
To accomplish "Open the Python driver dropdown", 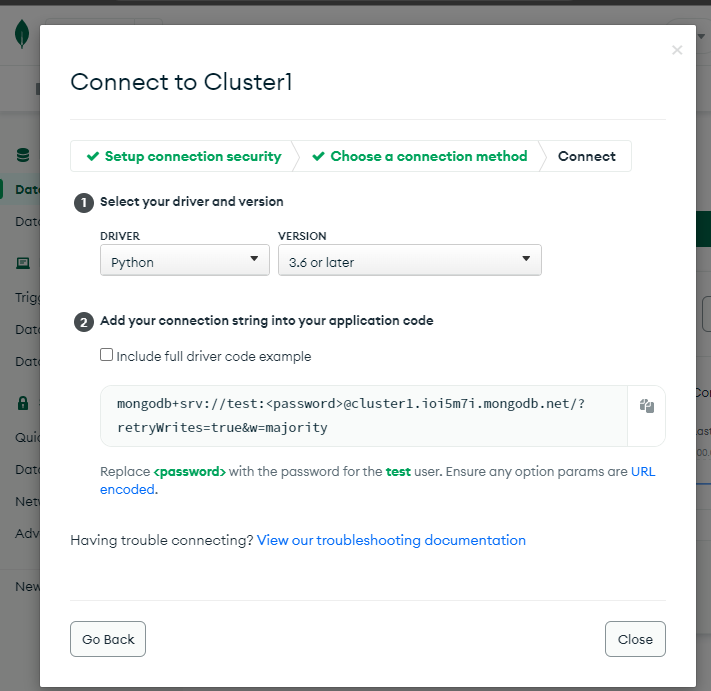I will [x=185, y=260].
